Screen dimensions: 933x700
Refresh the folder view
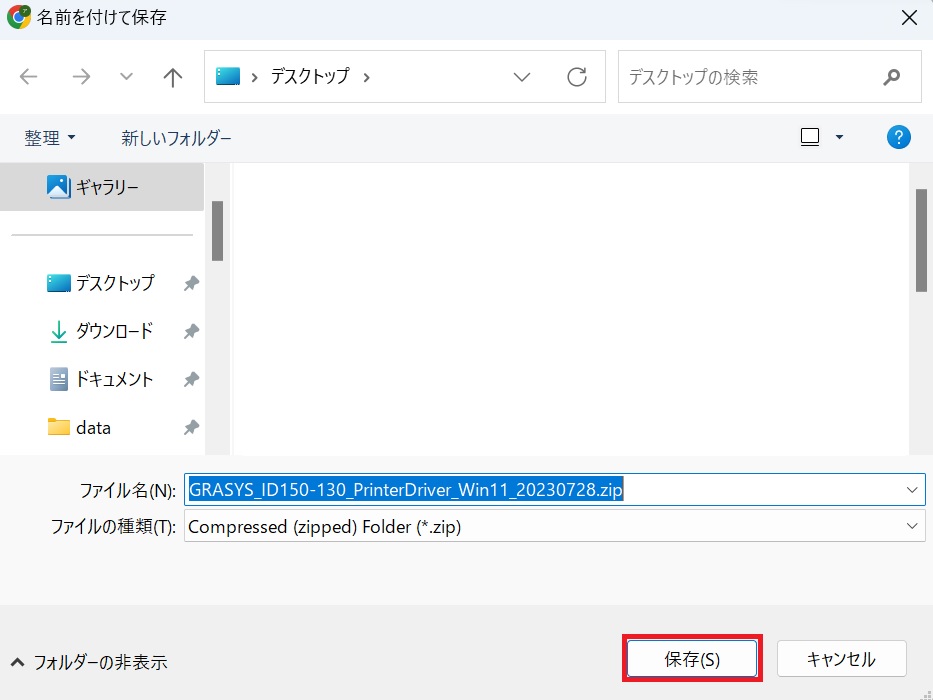[577, 76]
